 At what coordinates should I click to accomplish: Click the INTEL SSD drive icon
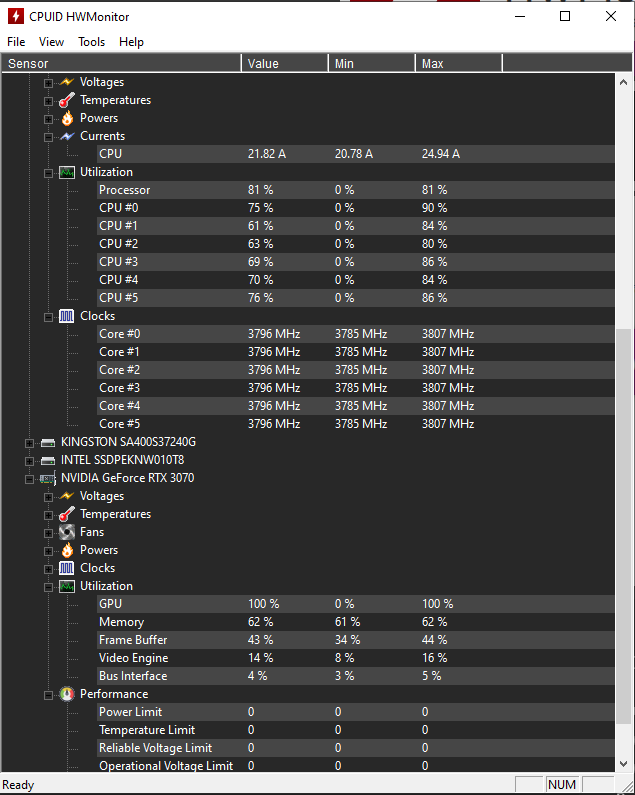pyautogui.click(x=48, y=460)
